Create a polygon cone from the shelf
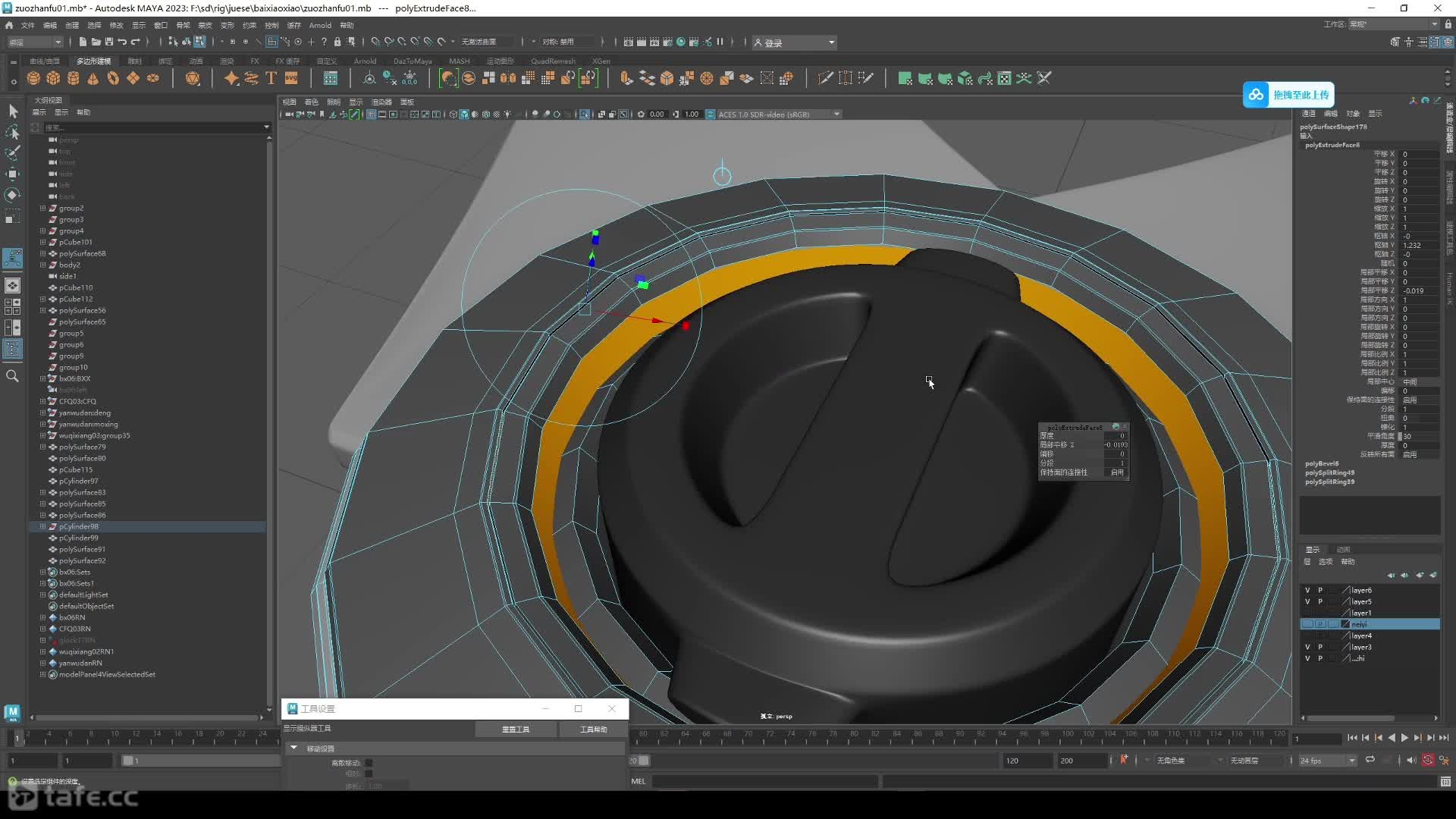 [x=93, y=78]
